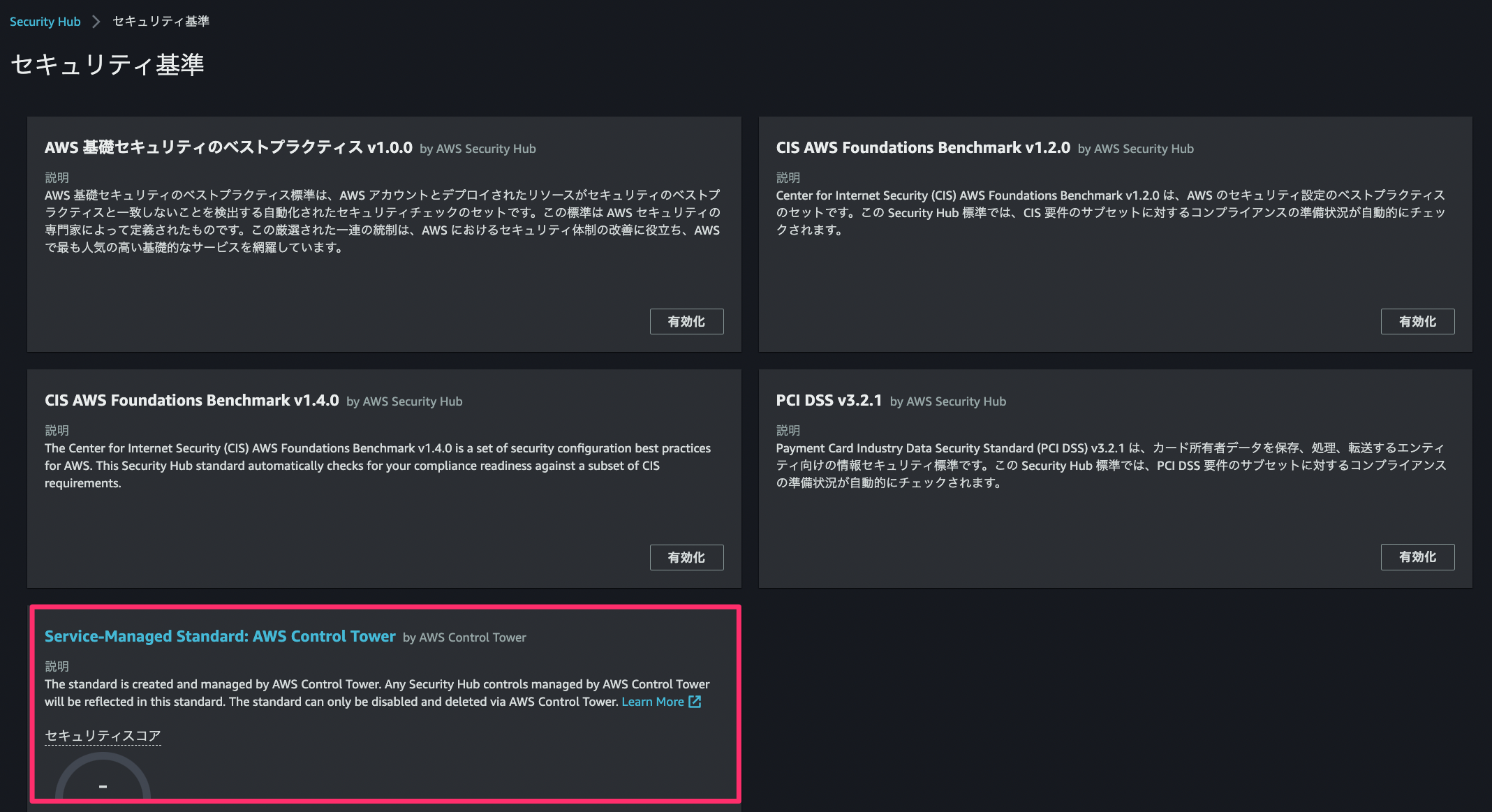Follow the Learn More link
The width and height of the screenshot is (1492, 812).
pyautogui.click(x=653, y=702)
